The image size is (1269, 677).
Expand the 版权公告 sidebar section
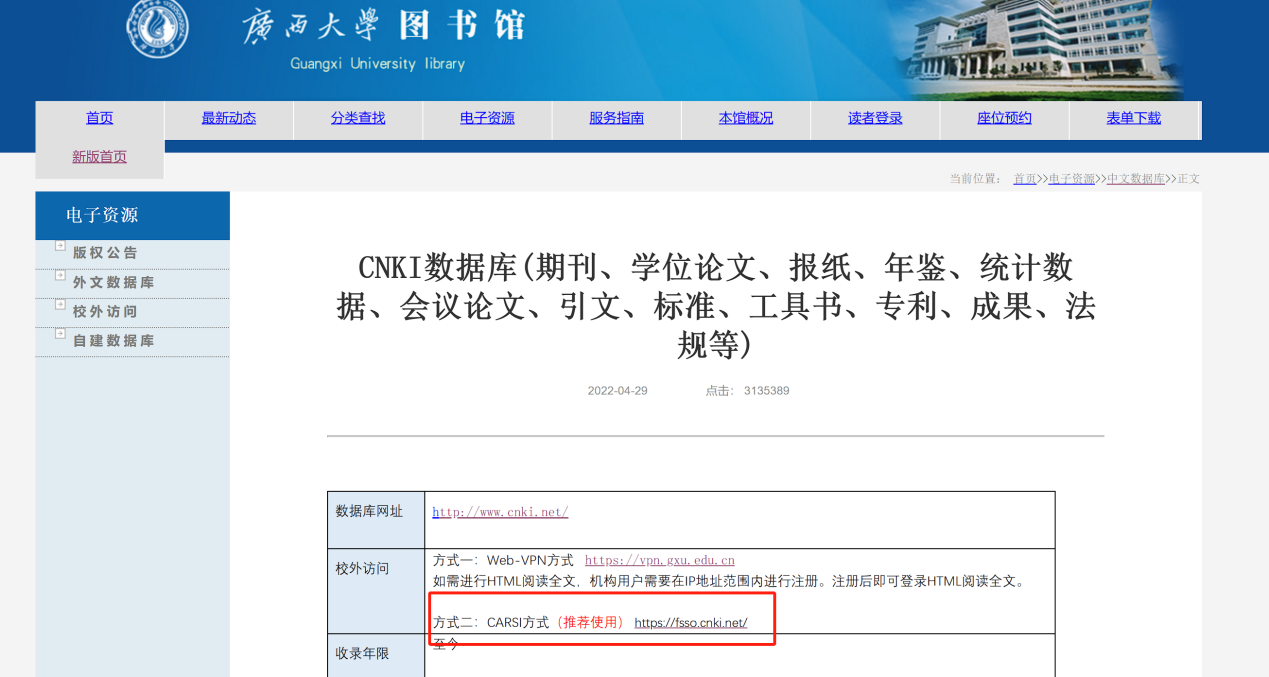(x=61, y=246)
